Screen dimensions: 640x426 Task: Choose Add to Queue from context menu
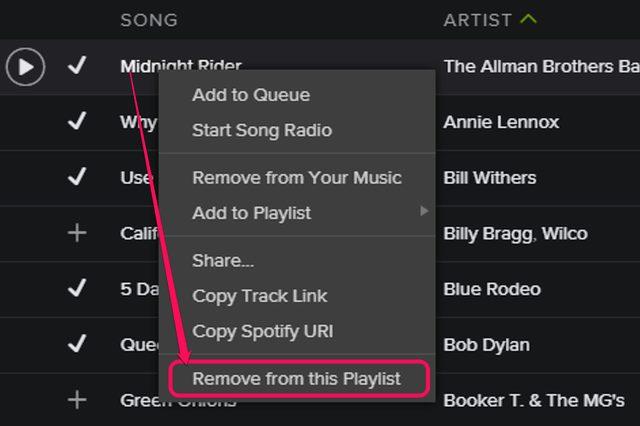pyautogui.click(x=251, y=95)
